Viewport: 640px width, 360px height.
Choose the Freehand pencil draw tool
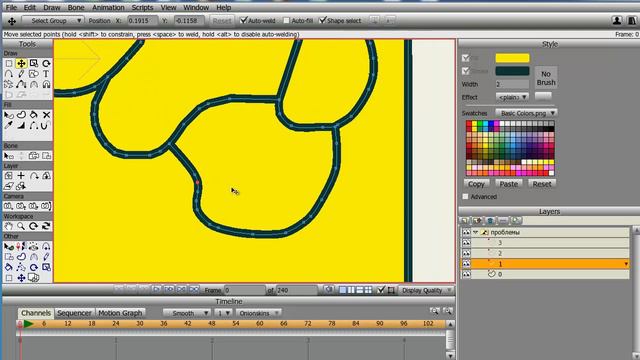[21, 74]
